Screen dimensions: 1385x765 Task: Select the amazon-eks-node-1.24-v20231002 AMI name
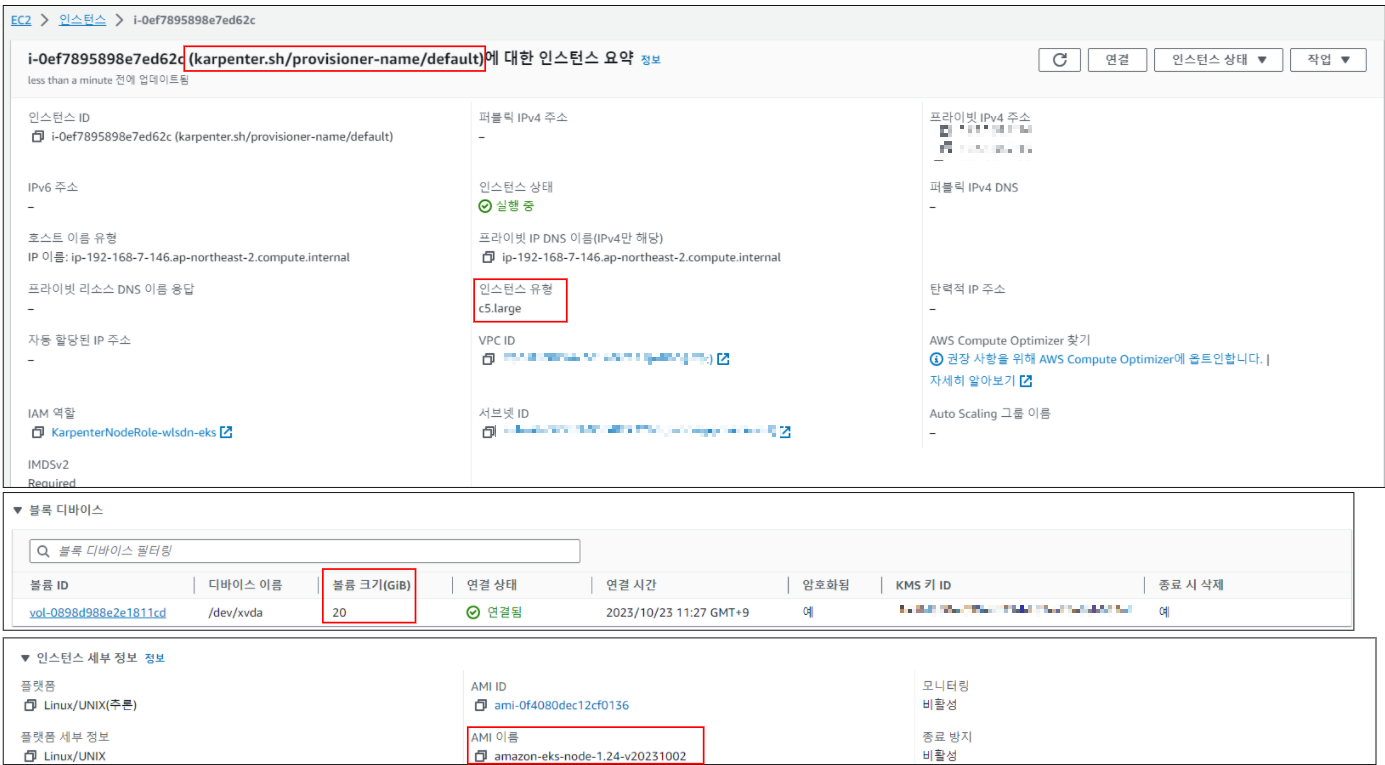click(590, 756)
